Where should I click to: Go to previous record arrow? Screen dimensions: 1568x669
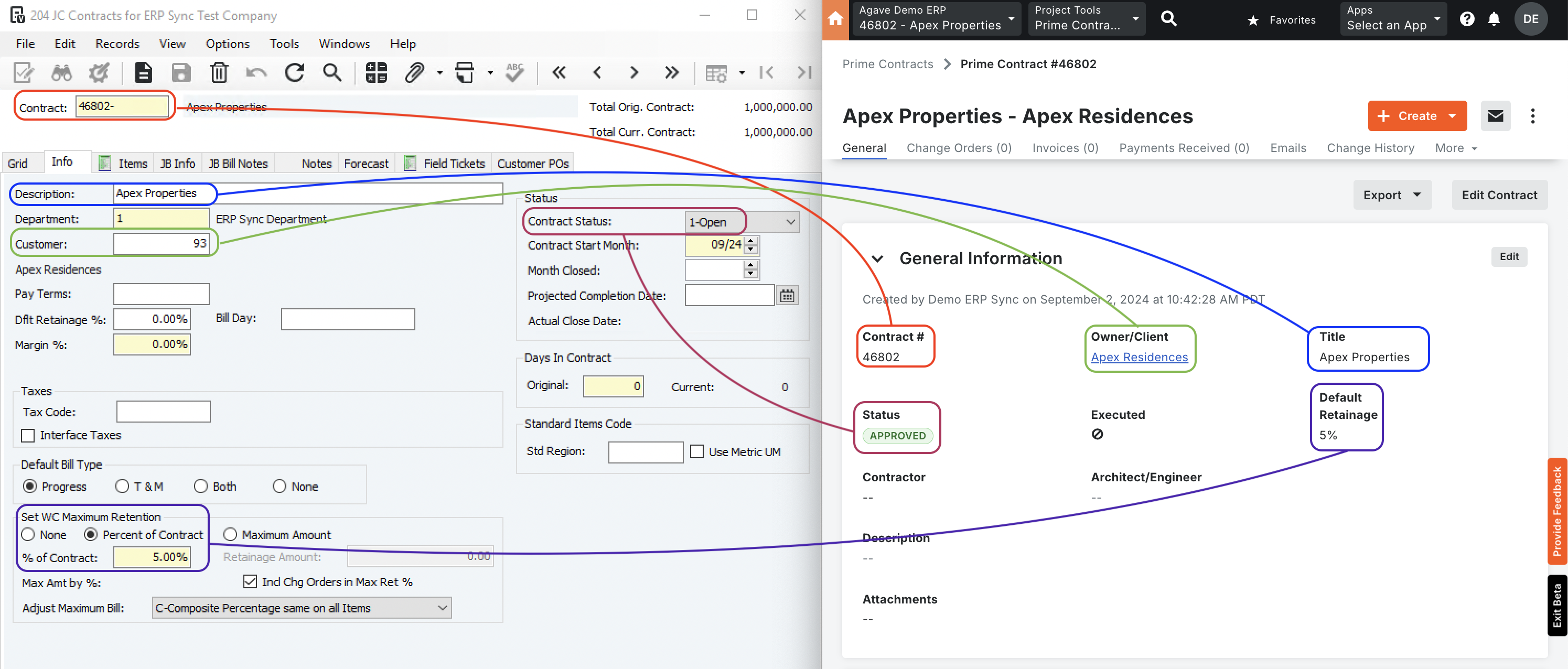click(x=597, y=72)
